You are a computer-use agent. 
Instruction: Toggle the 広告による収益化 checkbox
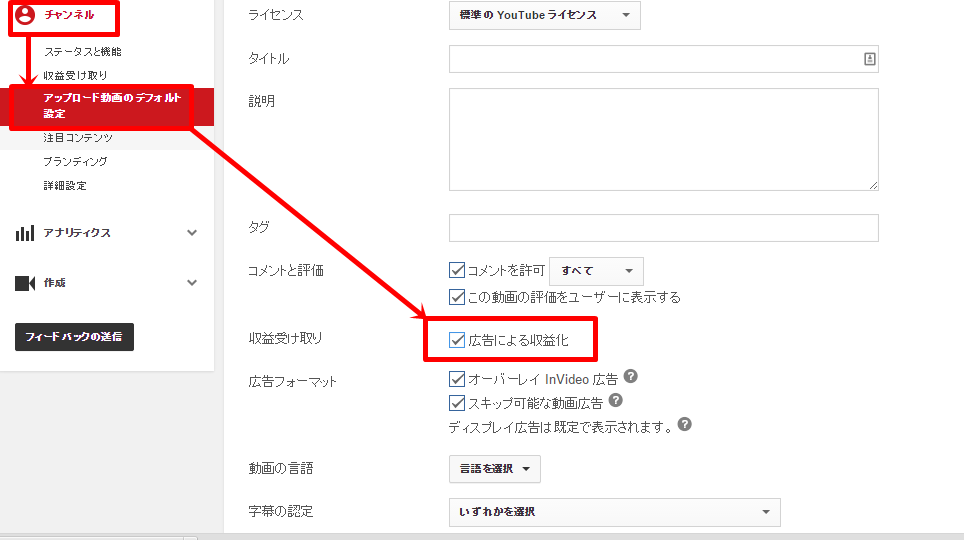coord(457,339)
